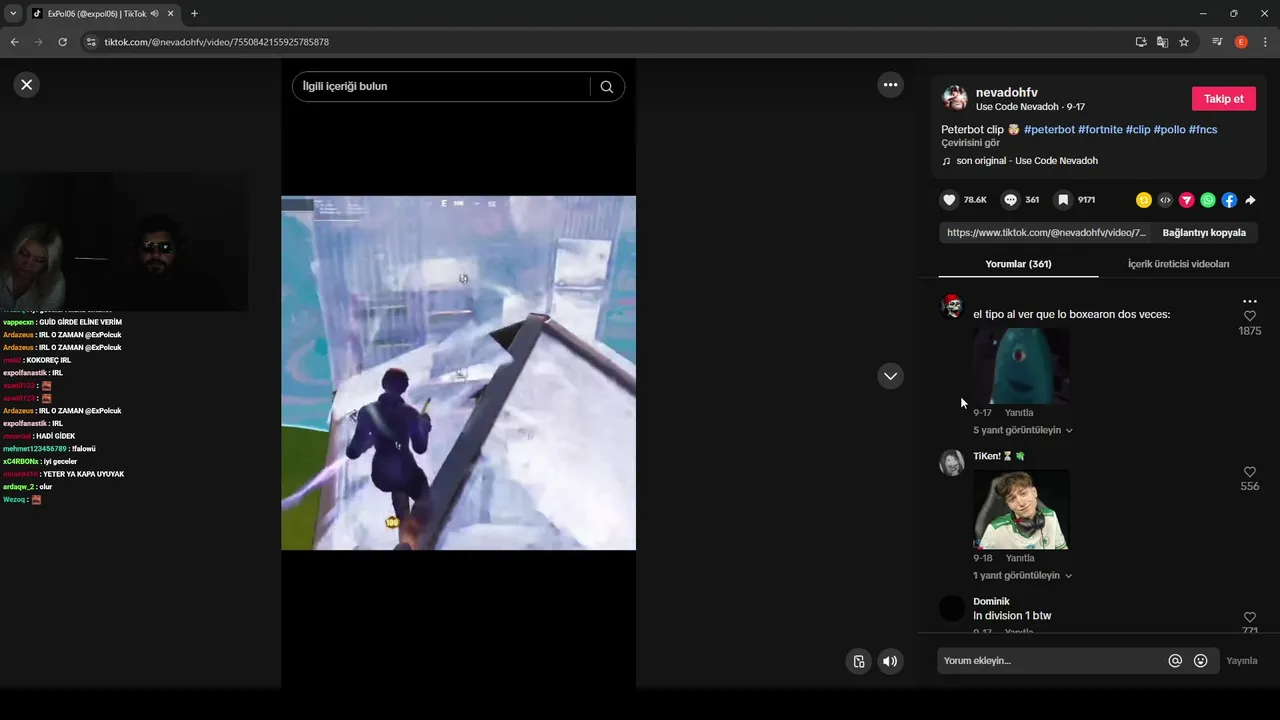The height and width of the screenshot is (720, 1280).
Task: Expand '1 yanıt görüntüleyin' replies
Action: pyautogui.click(x=1022, y=576)
